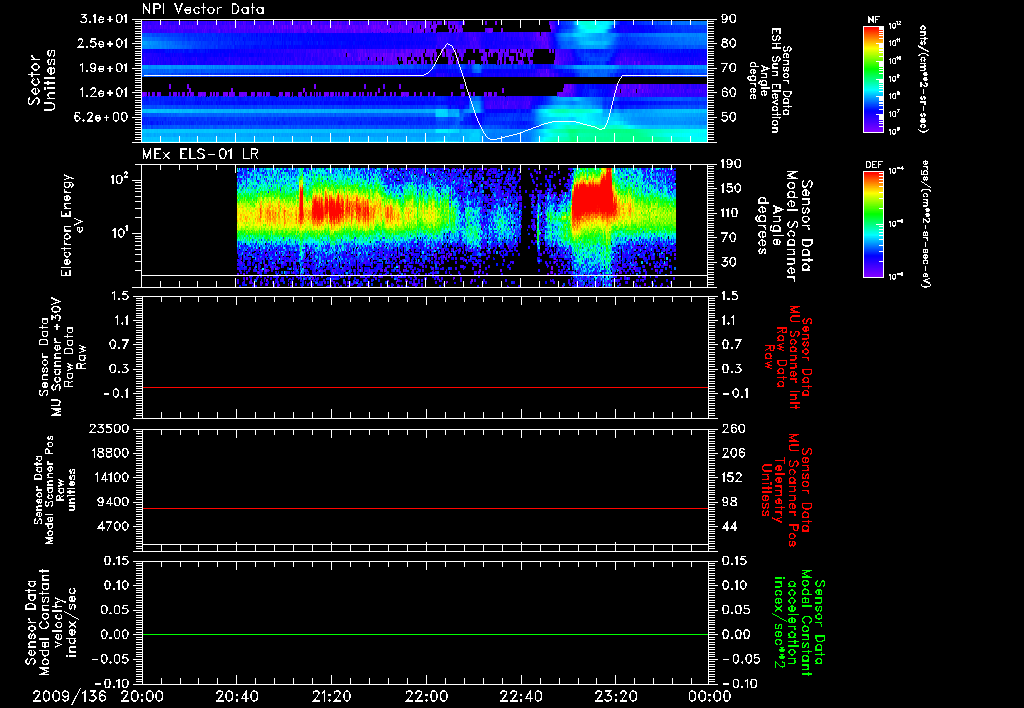This screenshot has width=1024, height=708.
Task: Click the "1.9e+01" sector tick label
Action: [x=104, y=68]
